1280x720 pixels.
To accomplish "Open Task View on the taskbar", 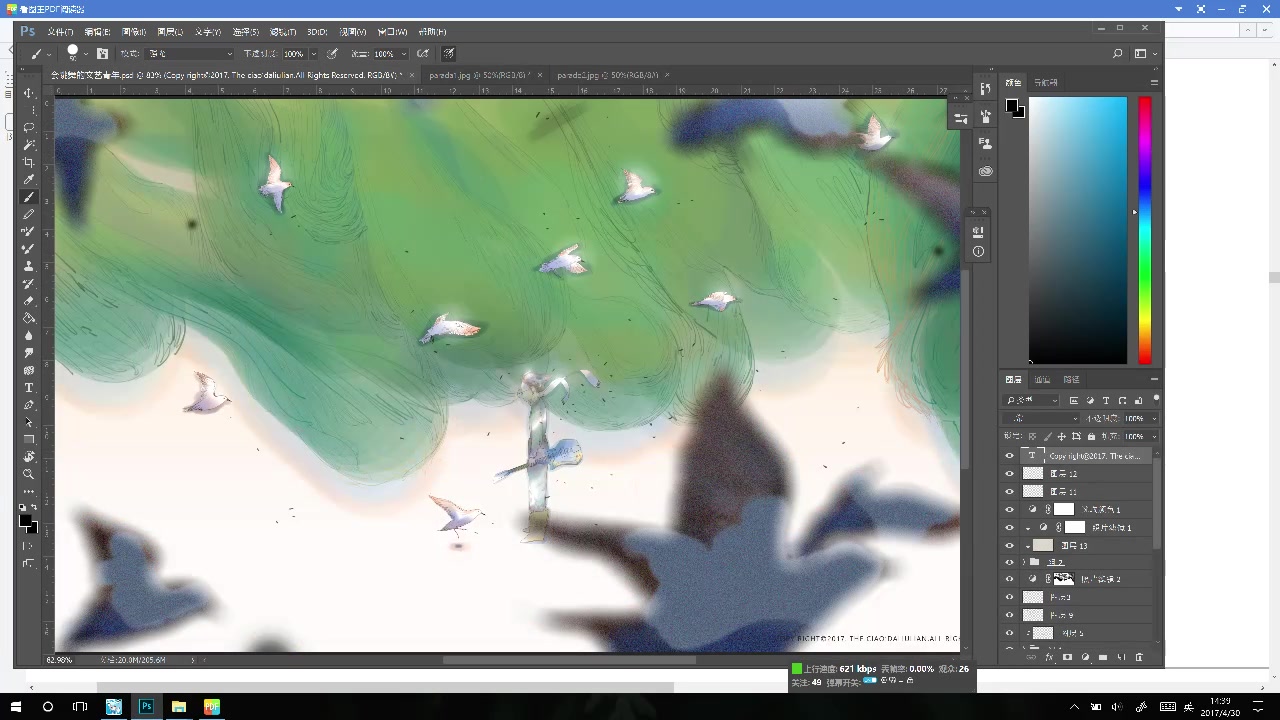I will tap(80, 707).
